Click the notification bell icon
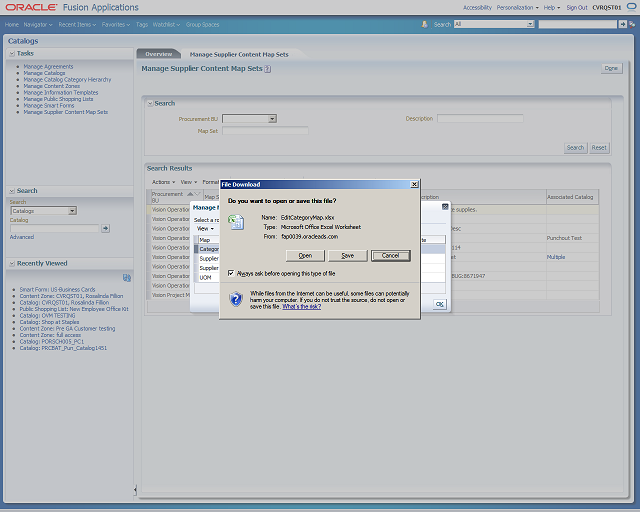Image resolution: width=640 pixels, height=512 pixels. (x=424, y=24)
